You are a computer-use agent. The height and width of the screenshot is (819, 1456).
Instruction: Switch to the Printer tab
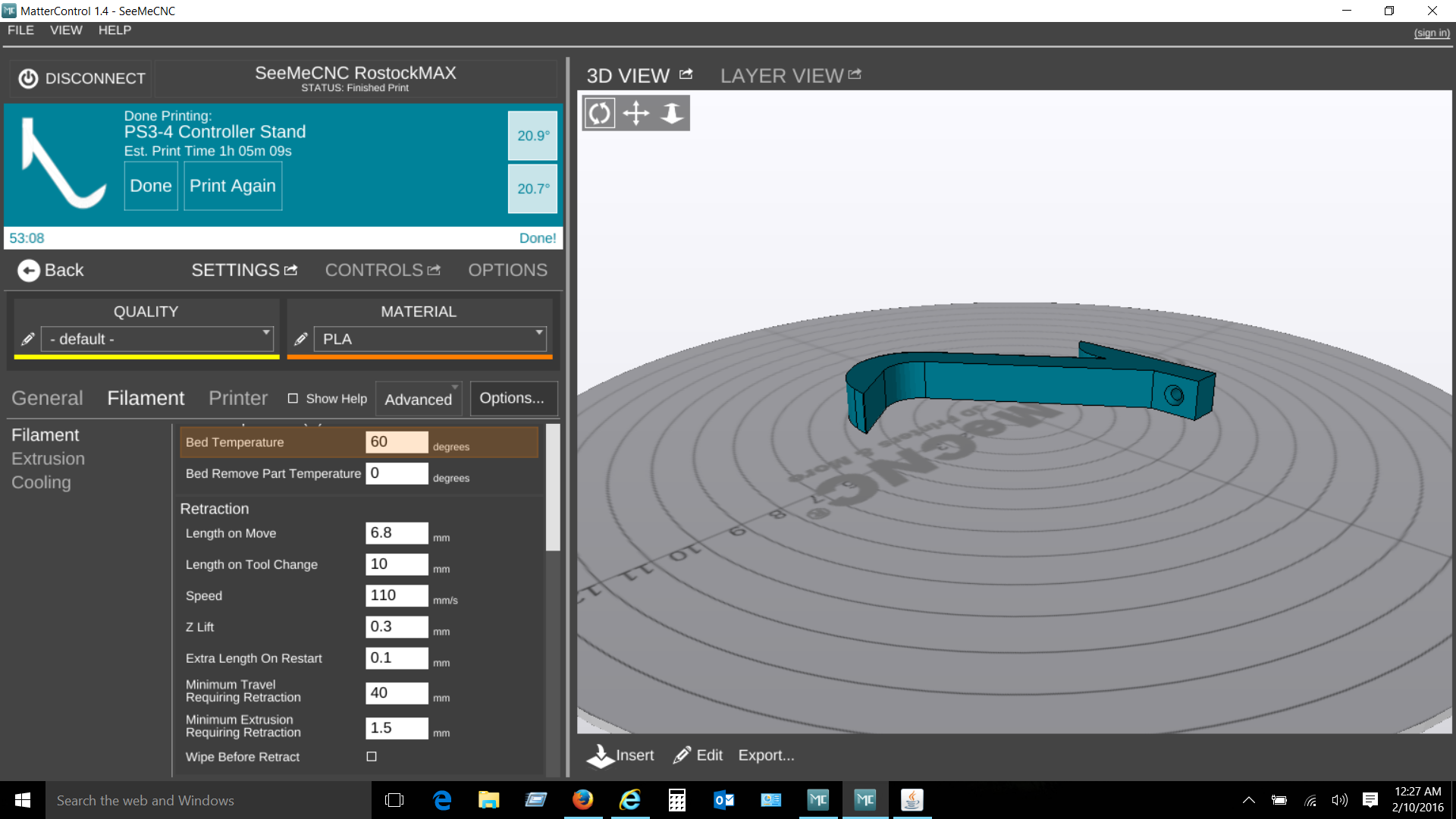click(x=238, y=398)
